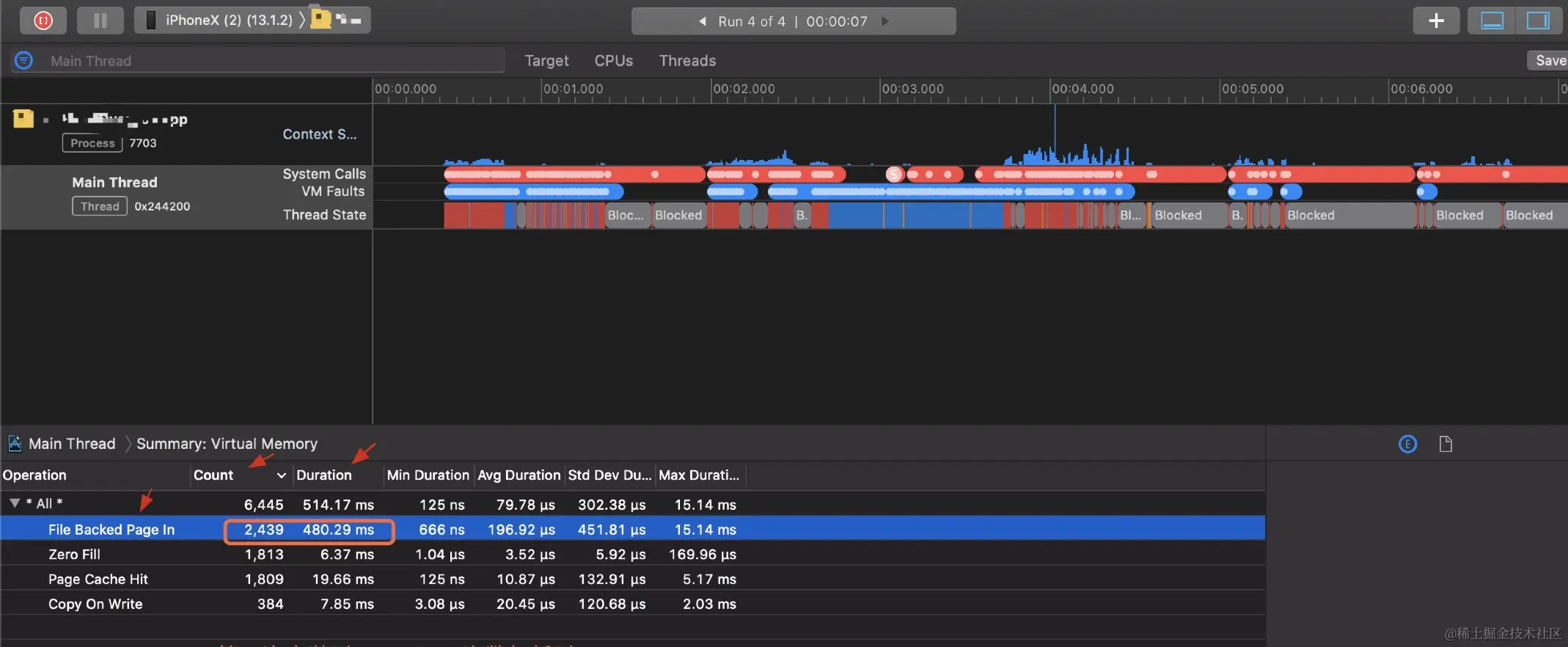Click the Process badge

(92, 143)
